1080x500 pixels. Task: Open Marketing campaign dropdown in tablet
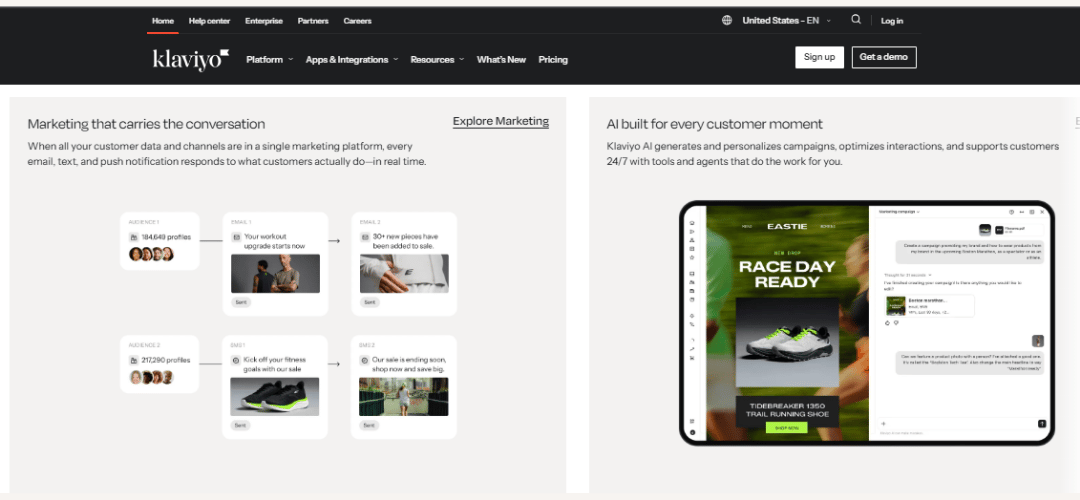tap(900, 211)
